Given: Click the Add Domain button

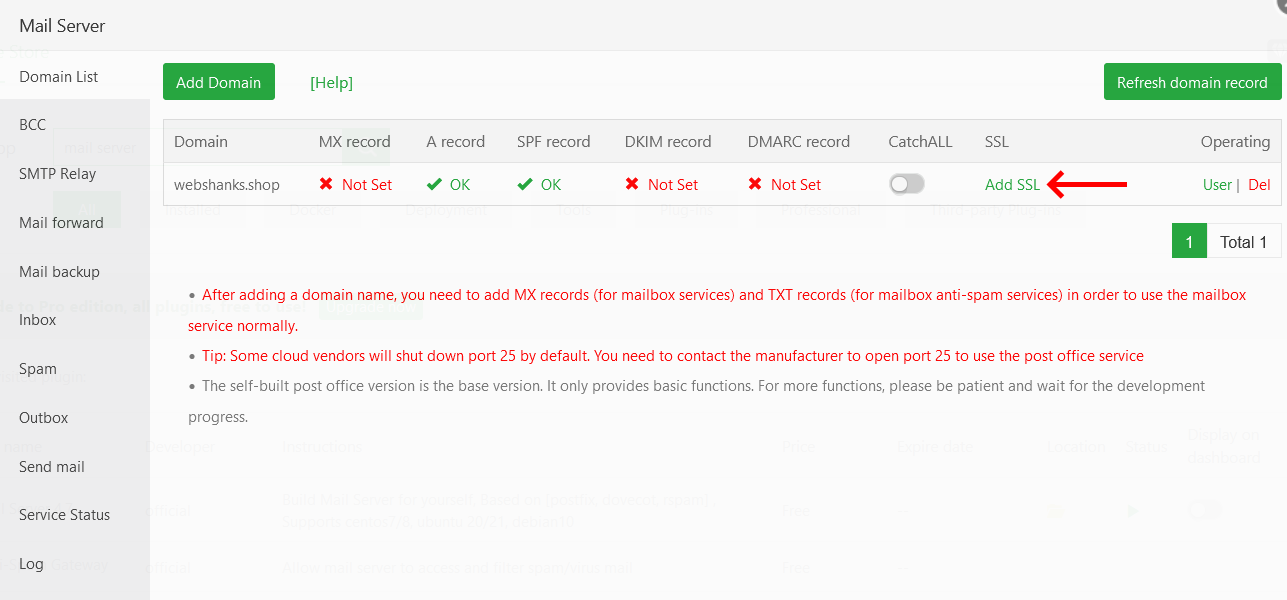Looking at the screenshot, I should [x=218, y=82].
